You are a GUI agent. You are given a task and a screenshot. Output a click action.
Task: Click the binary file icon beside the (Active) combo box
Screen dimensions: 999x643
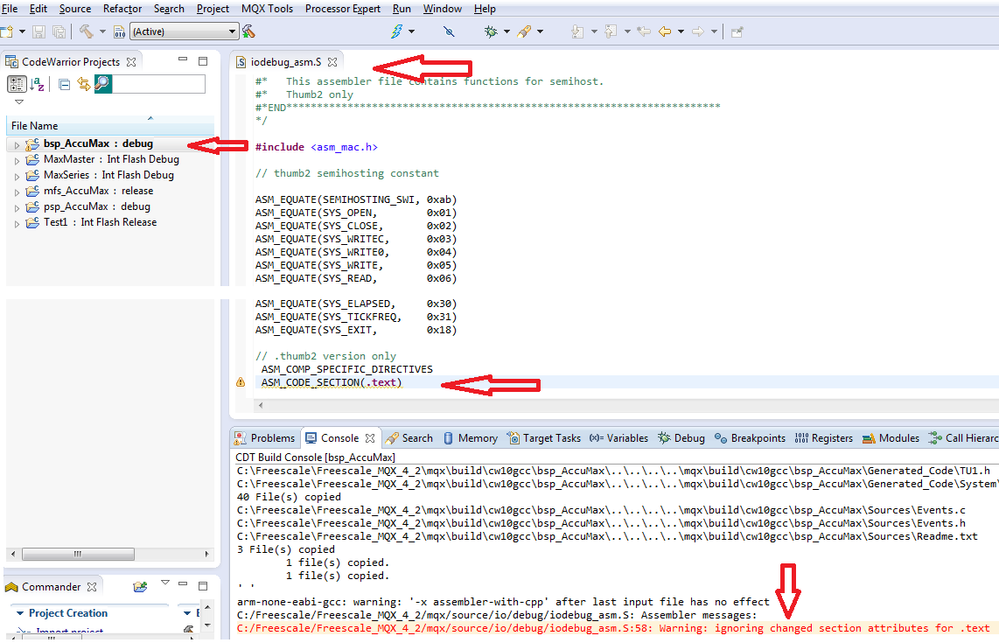pos(119,31)
